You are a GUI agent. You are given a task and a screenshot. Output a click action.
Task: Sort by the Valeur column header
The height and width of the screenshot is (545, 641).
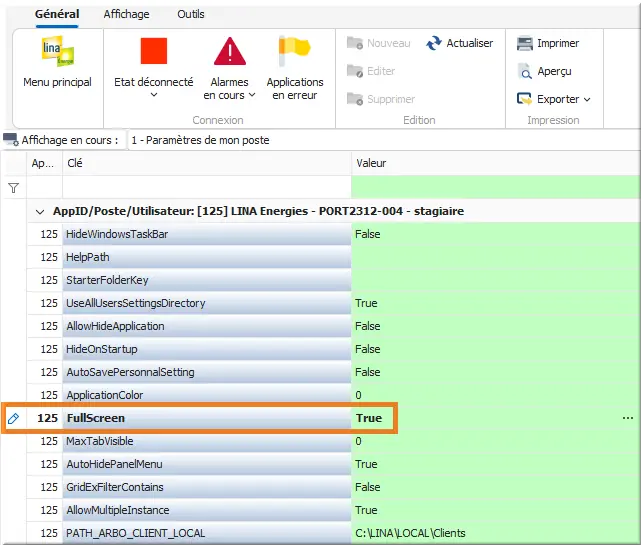click(x=496, y=163)
